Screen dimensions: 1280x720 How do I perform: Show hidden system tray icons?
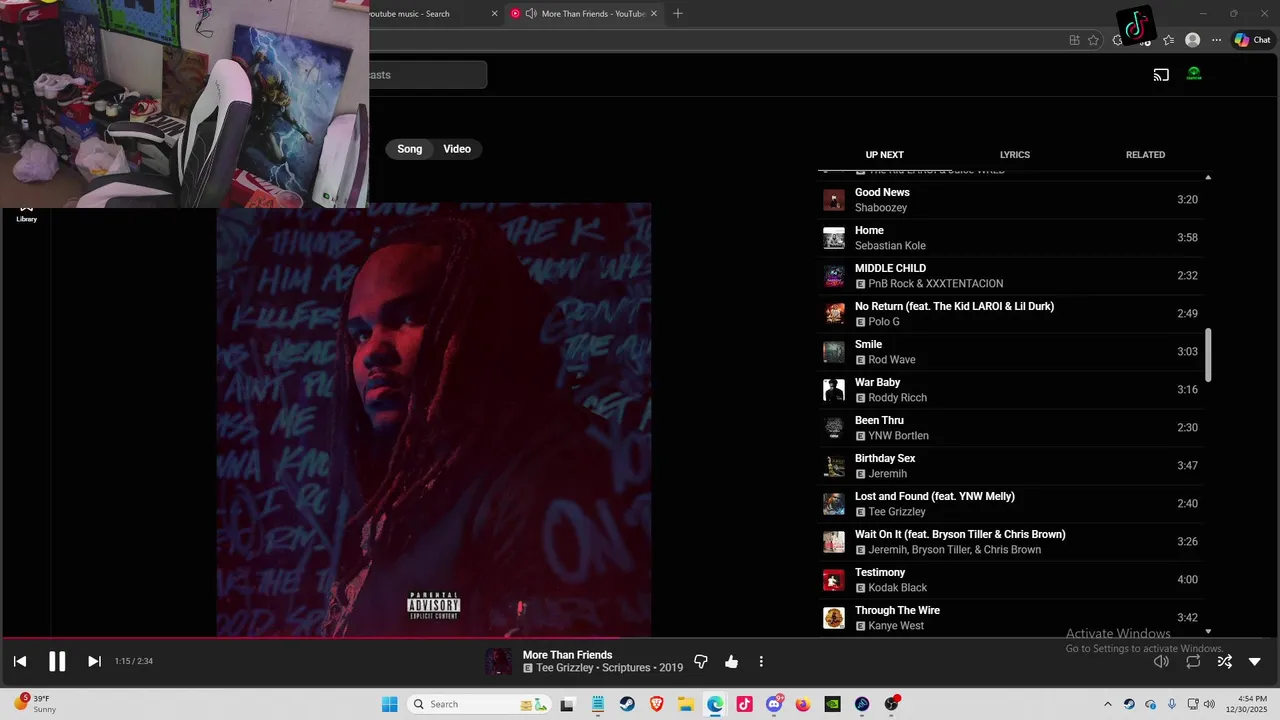[x=1107, y=704]
